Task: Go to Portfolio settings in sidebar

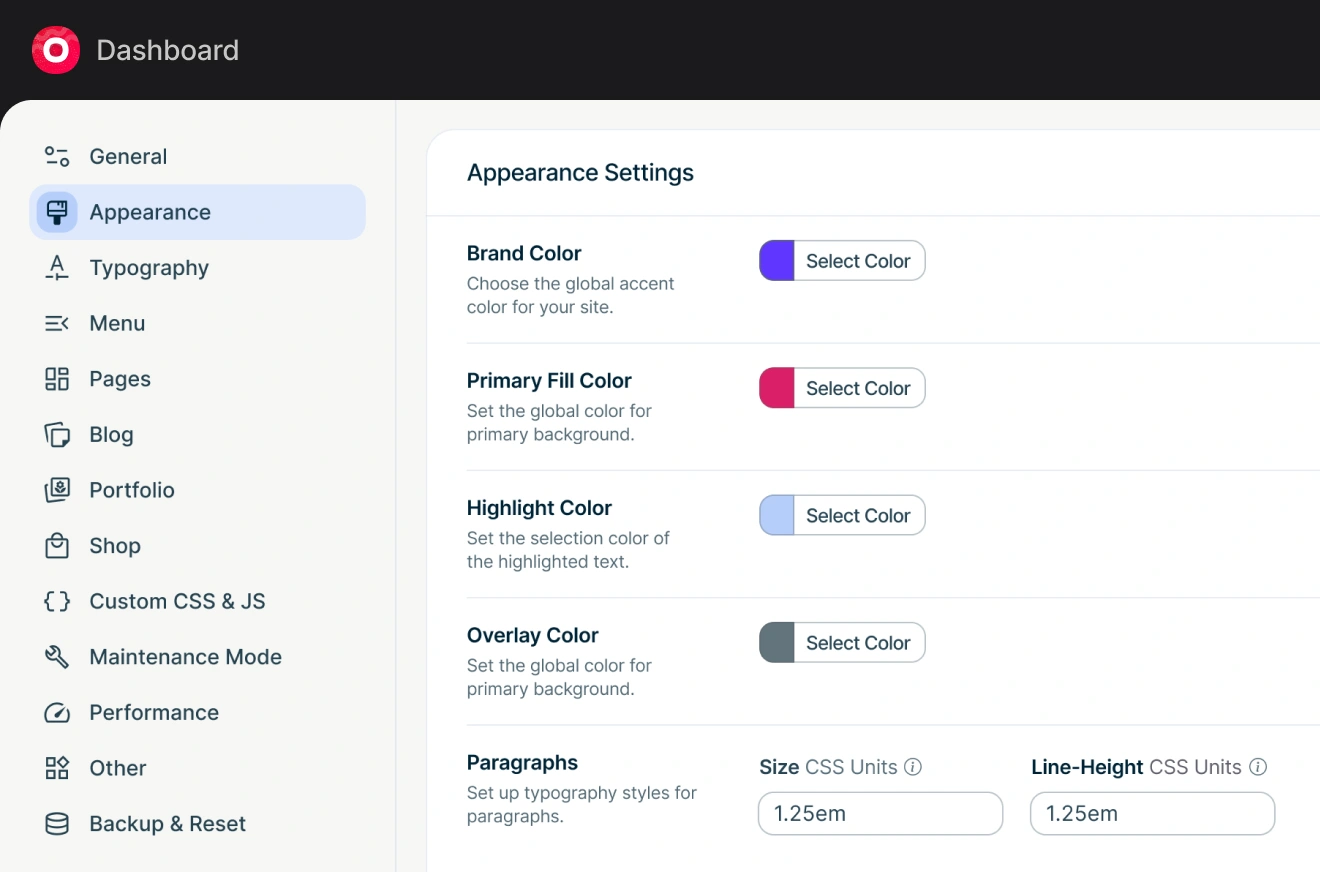Action: (131, 490)
